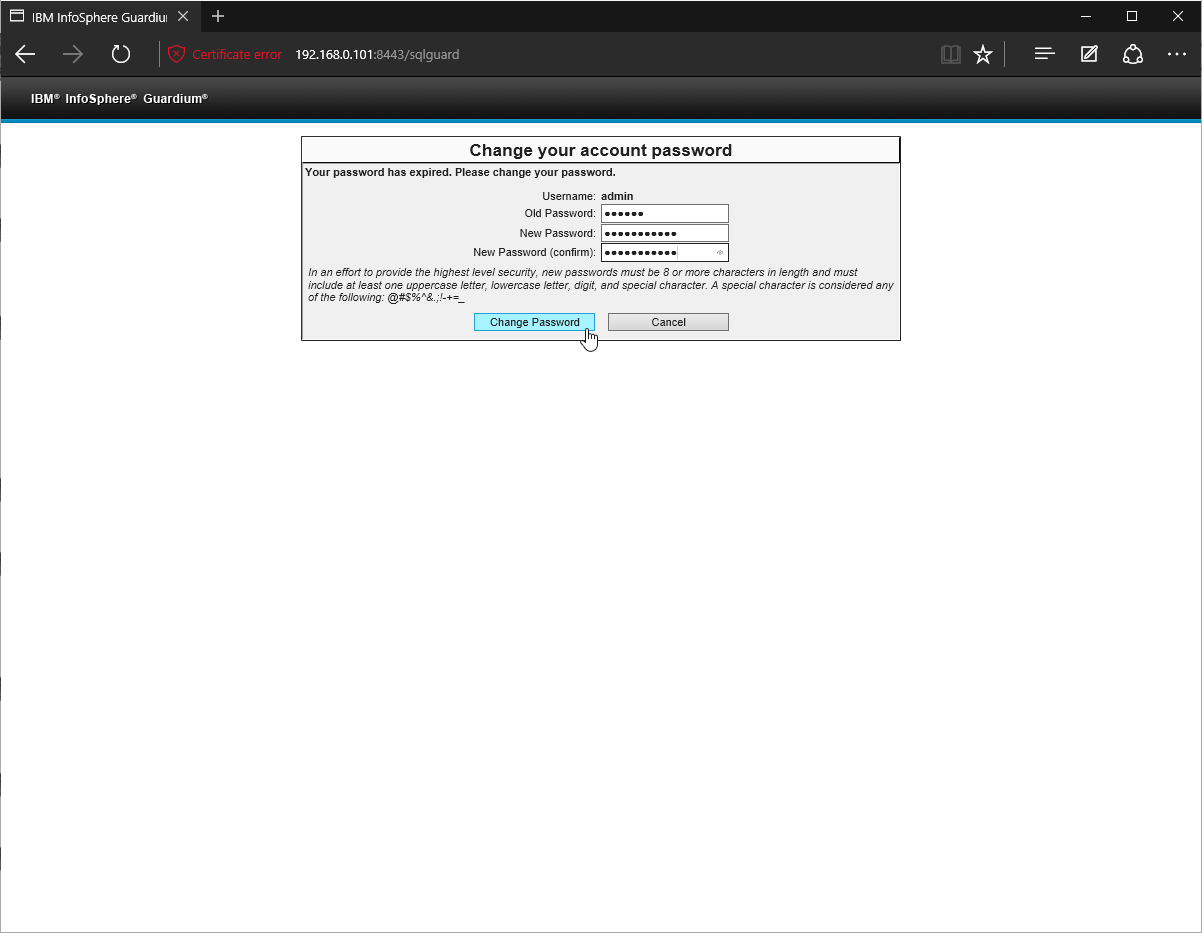The height and width of the screenshot is (933, 1202).
Task: Go back to the previous page
Action: pyautogui.click(x=25, y=54)
